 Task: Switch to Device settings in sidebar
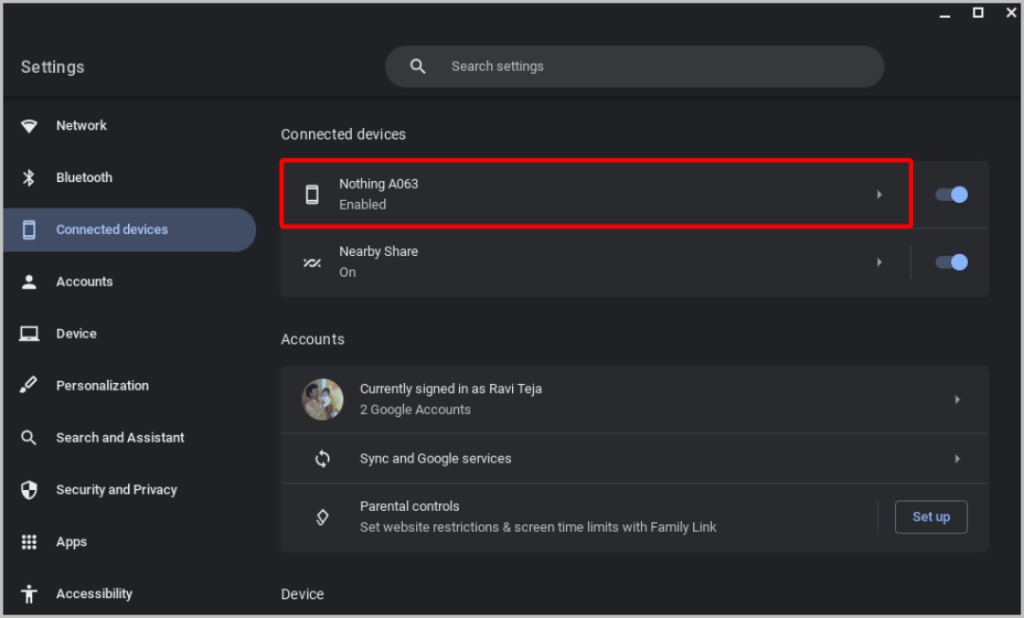(x=129, y=334)
